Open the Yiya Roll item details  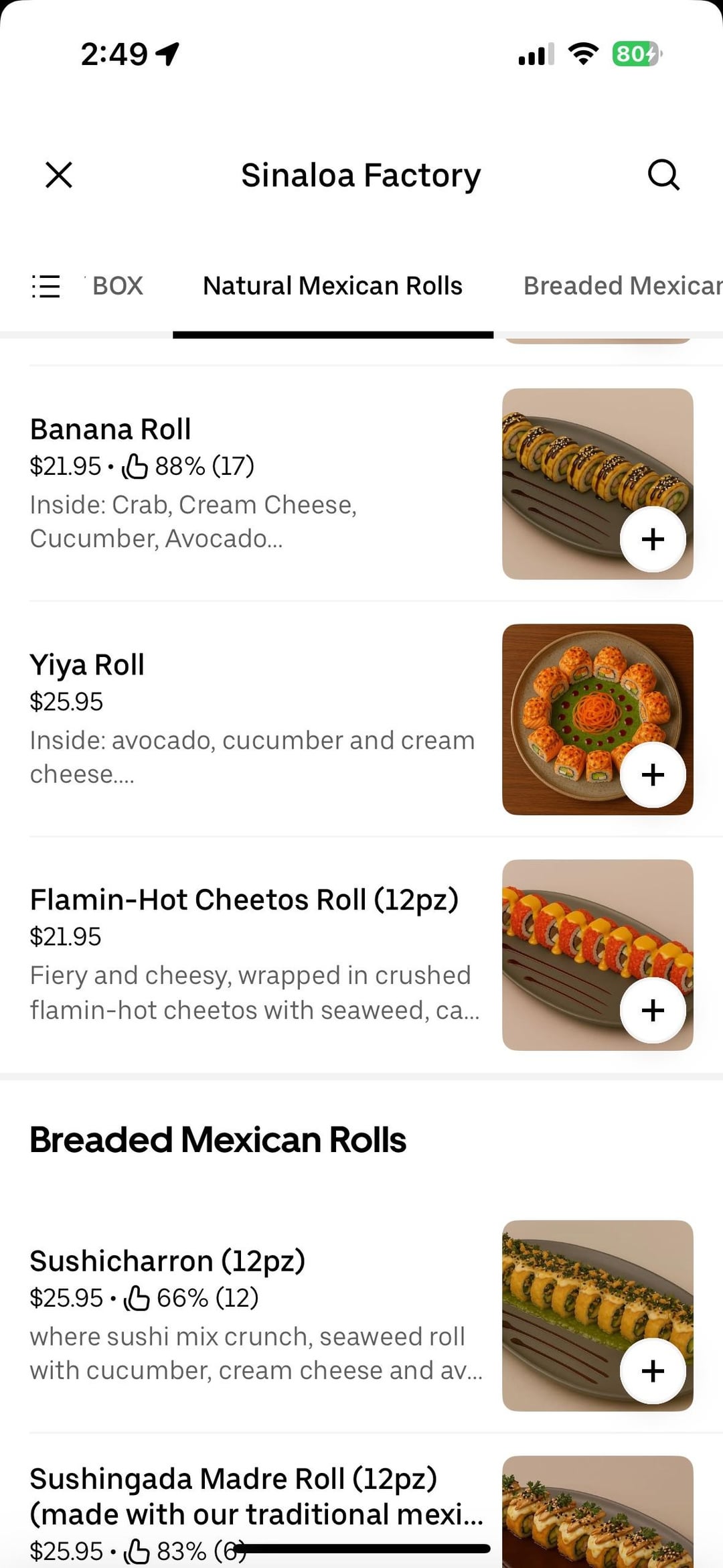click(x=87, y=665)
